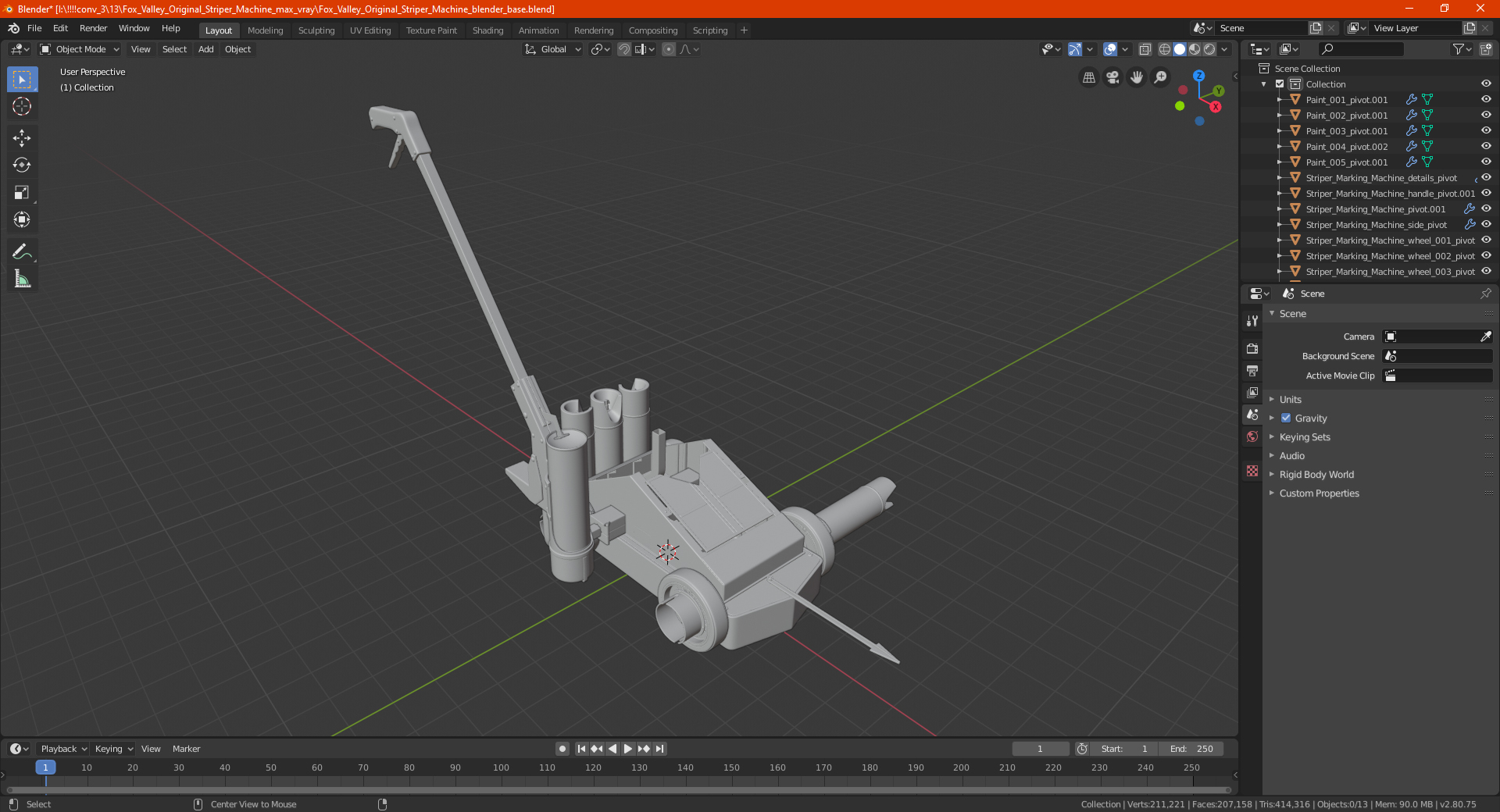Open the File menu
Image resolution: width=1500 pixels, height=812 pixels.
(x=34, y=28)
